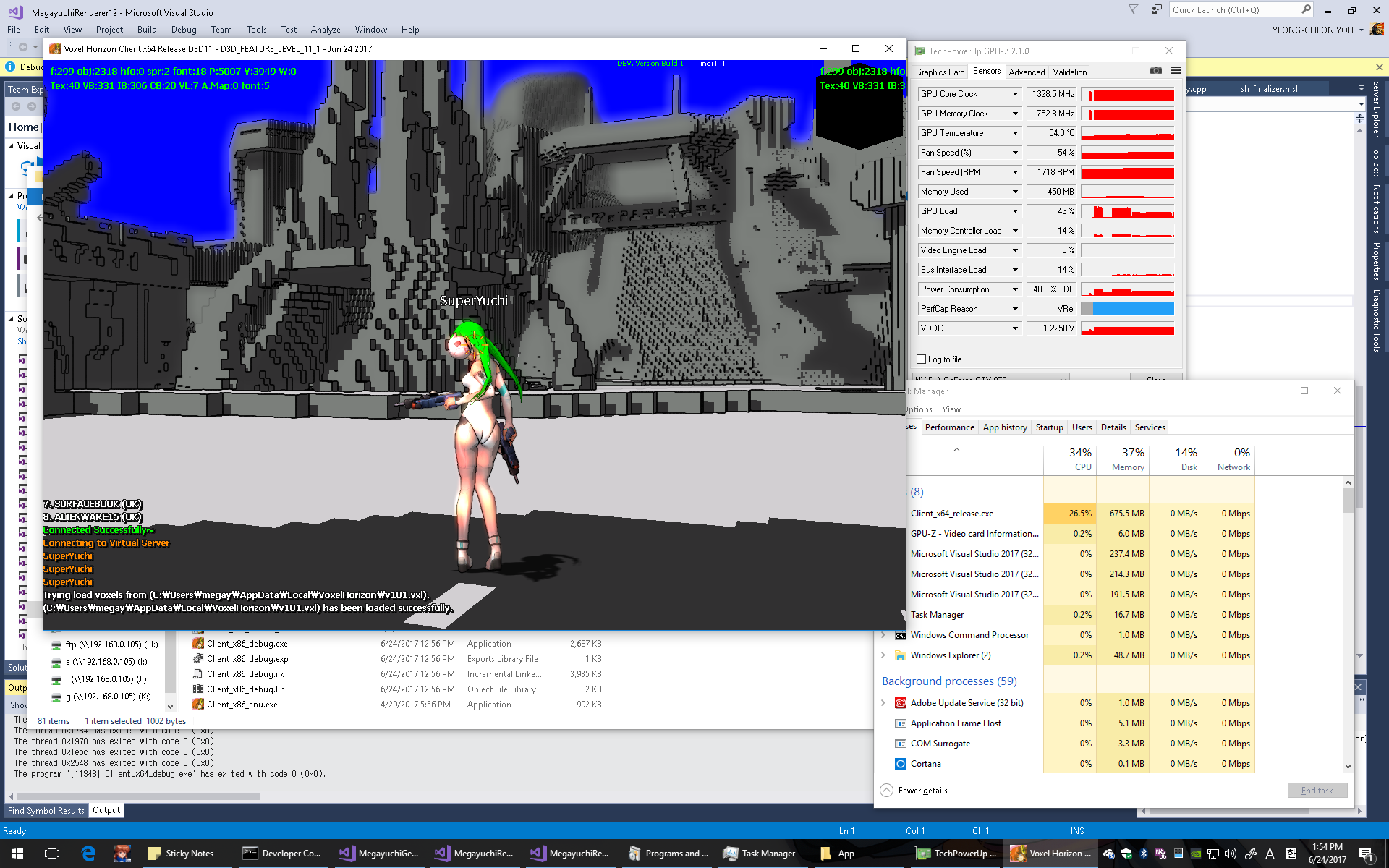Switch to GPU-Z Advanced tab
Image resolution: width=1389 pixels, height=868 pixels.
(x=1027, y=72)
